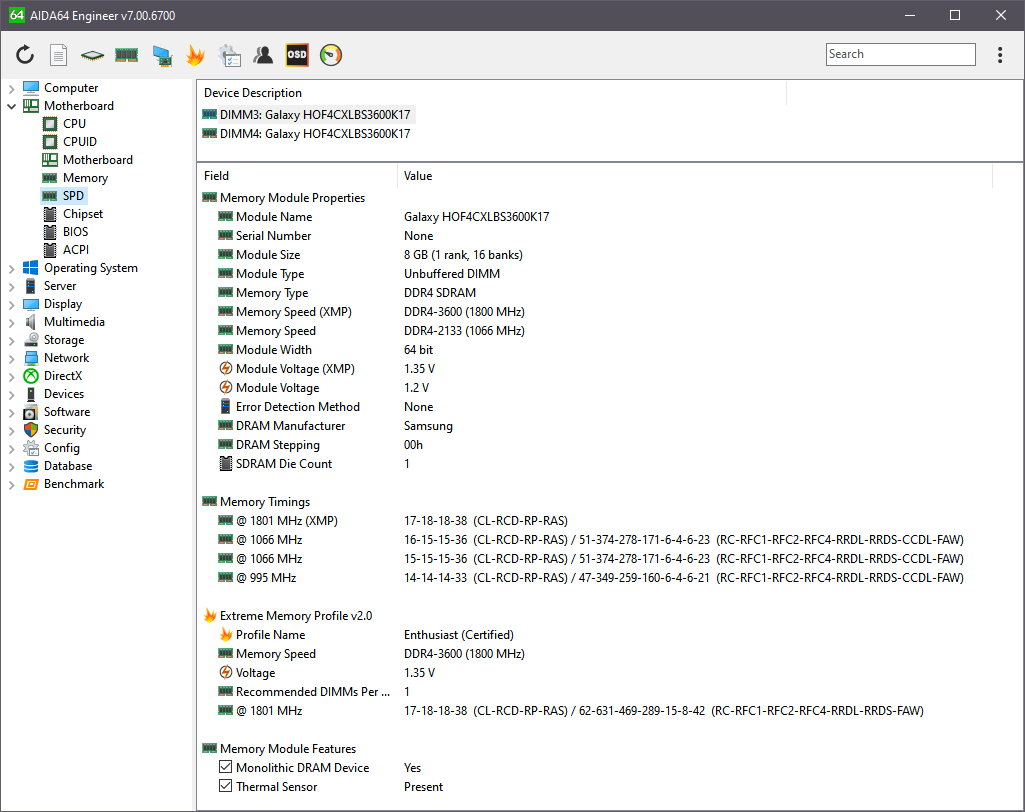This screenshot has width=1025, height=812.
Task: Open the Memory tree item
Action: coord(85,178)
